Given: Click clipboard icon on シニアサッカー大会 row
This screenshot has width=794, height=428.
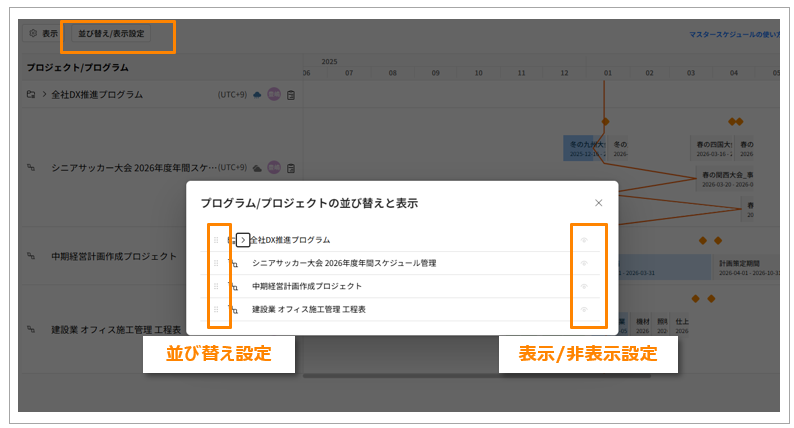Looking at the screenshot, I should point(291,168).
